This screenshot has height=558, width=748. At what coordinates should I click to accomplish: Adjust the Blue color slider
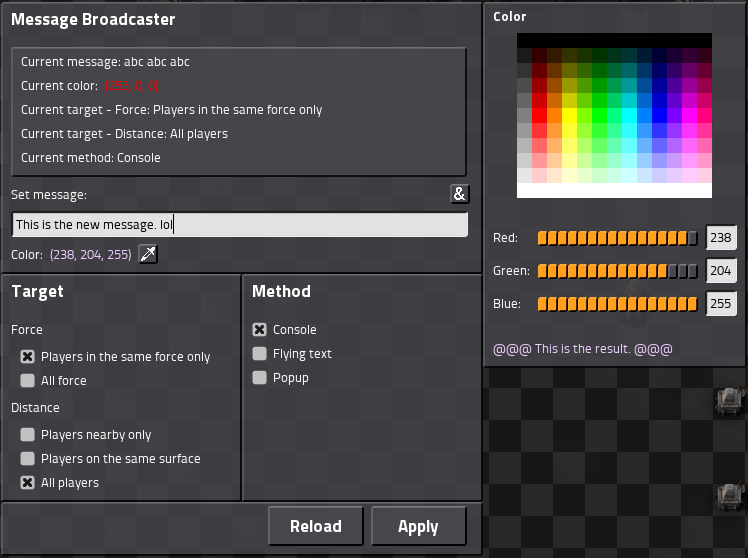click(x=618, y=304)
